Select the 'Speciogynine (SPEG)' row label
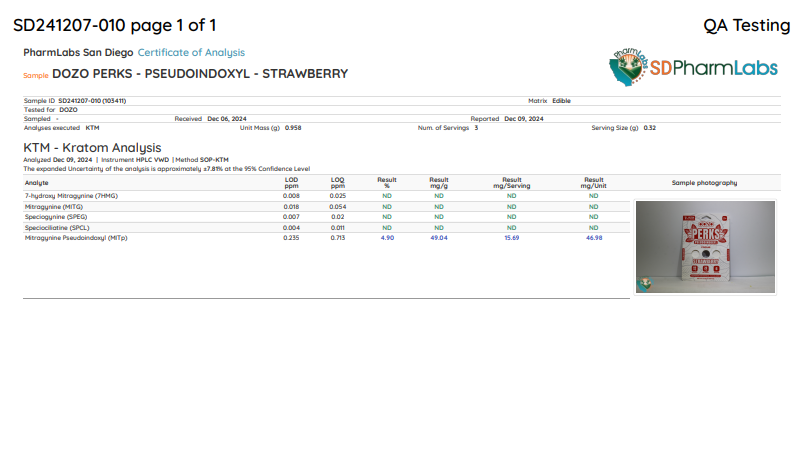Viewport: 804px width, 464px height. coord(56,217)
